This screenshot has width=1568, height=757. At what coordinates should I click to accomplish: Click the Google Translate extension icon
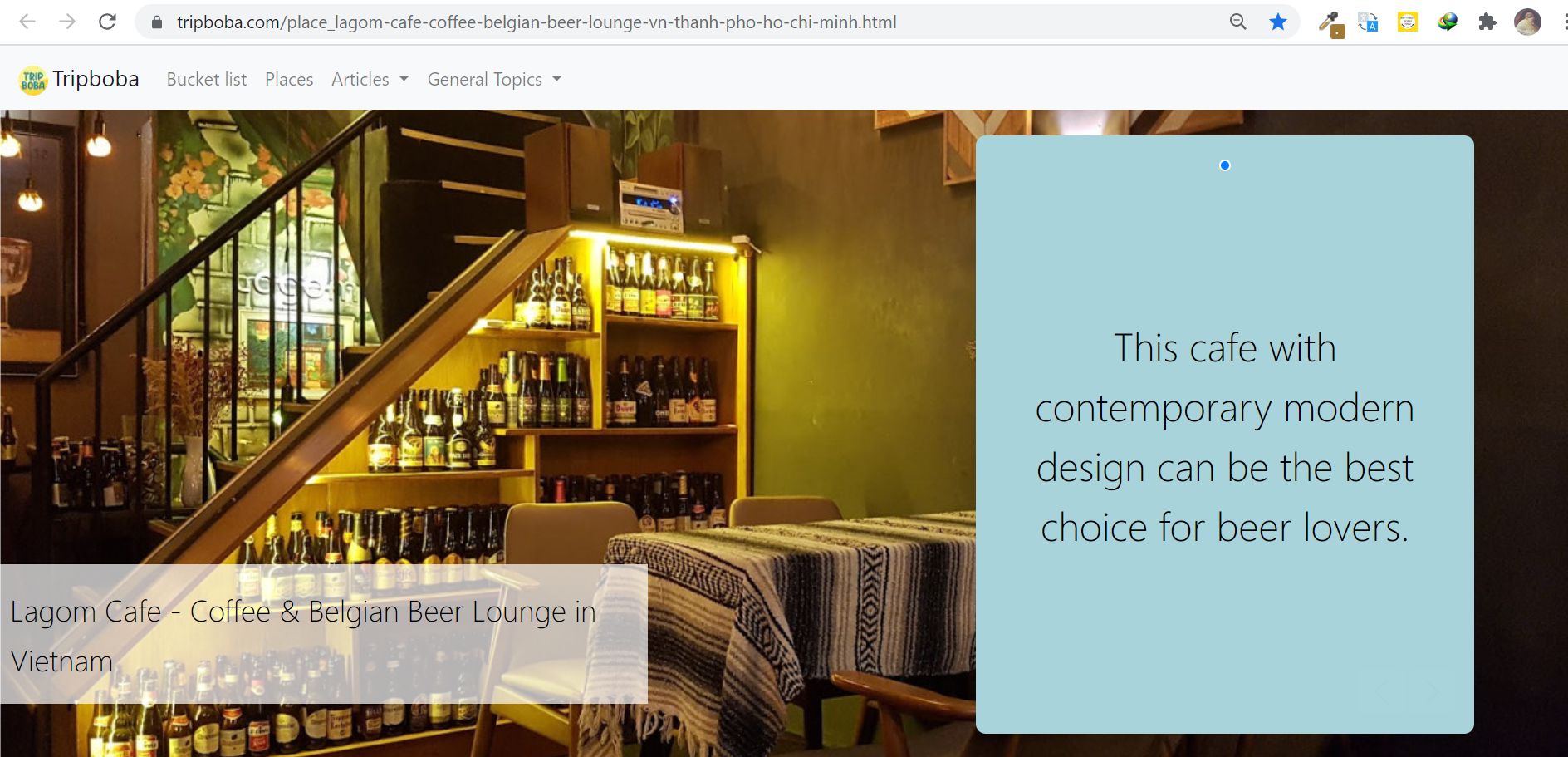pyautogui.click(x=1368, y=22)
